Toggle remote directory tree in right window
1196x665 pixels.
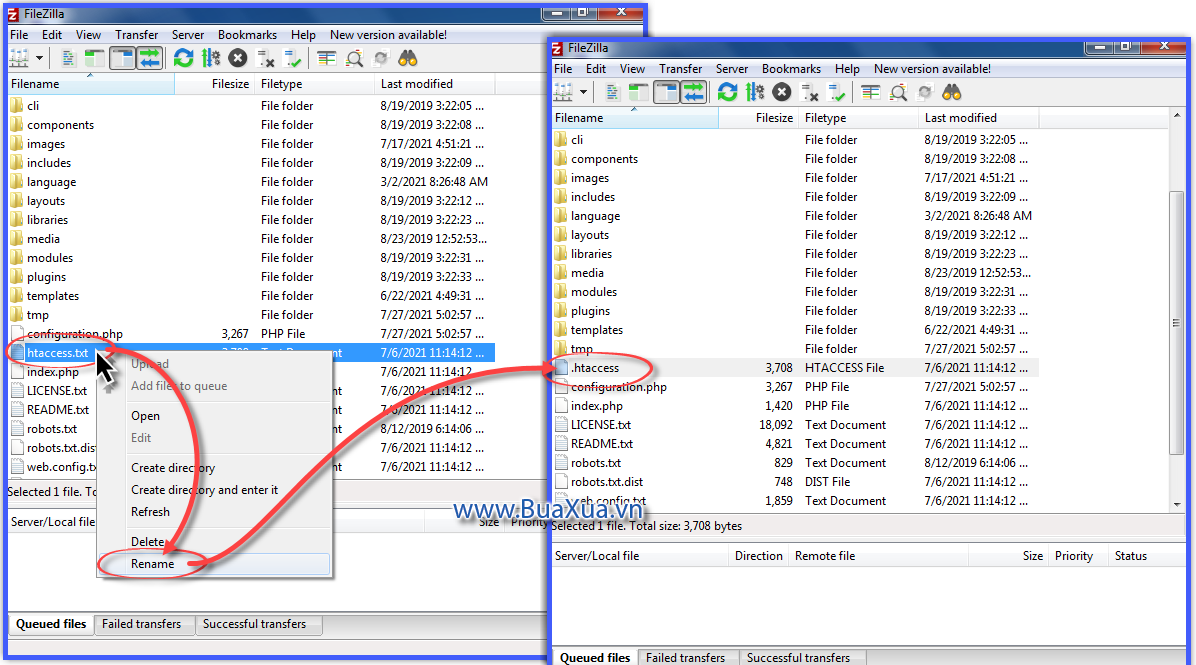click(x=666, y=92)
